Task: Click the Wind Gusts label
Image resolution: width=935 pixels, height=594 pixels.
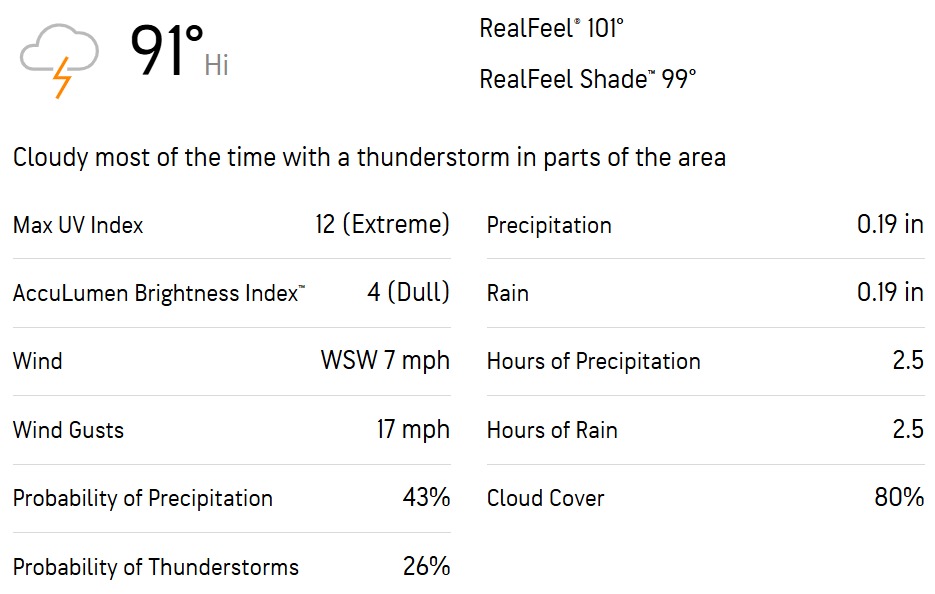Action: [68, 430]
